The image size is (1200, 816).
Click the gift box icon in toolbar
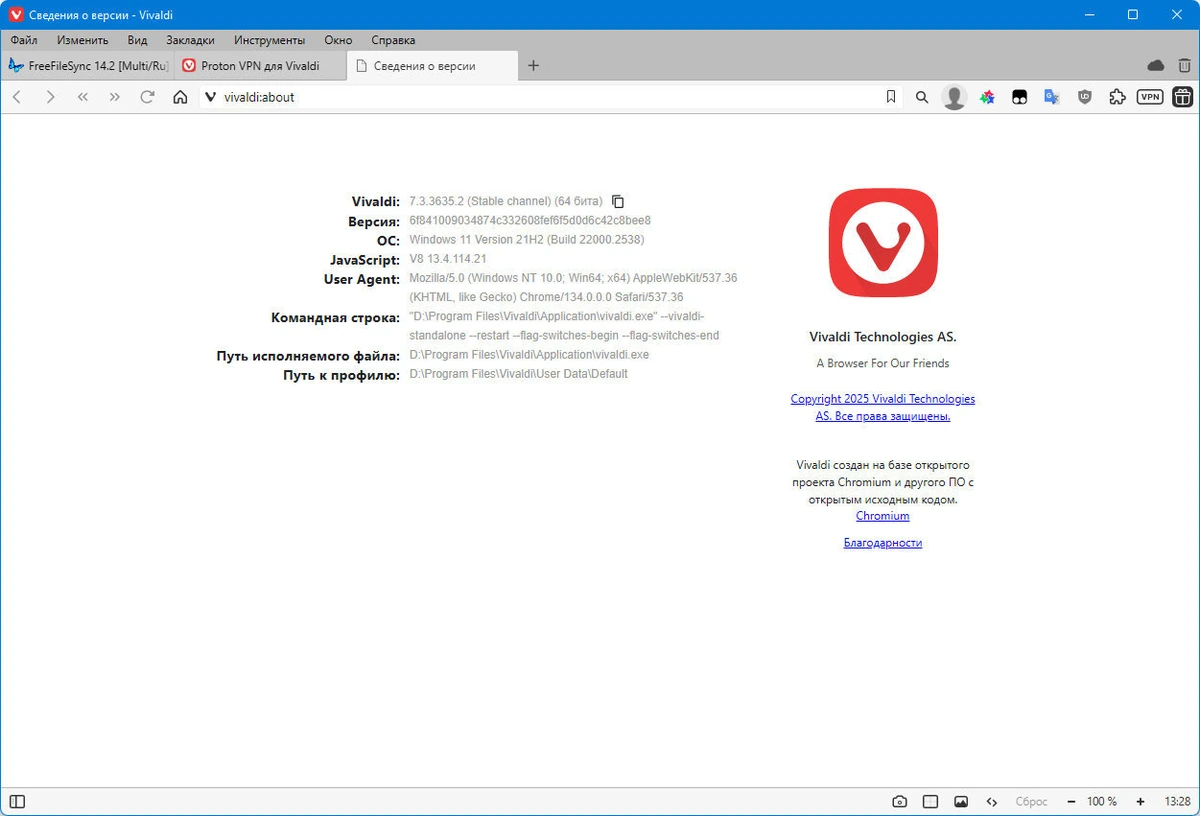1183,97
